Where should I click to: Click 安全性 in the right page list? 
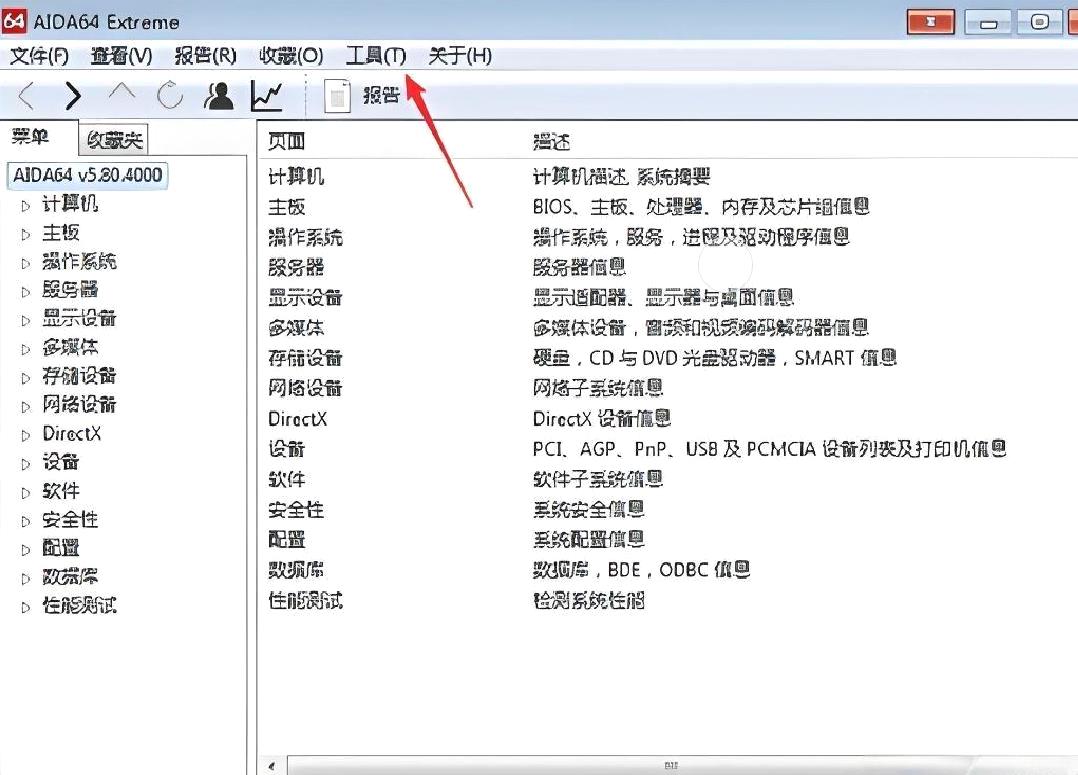pos(296,510)
